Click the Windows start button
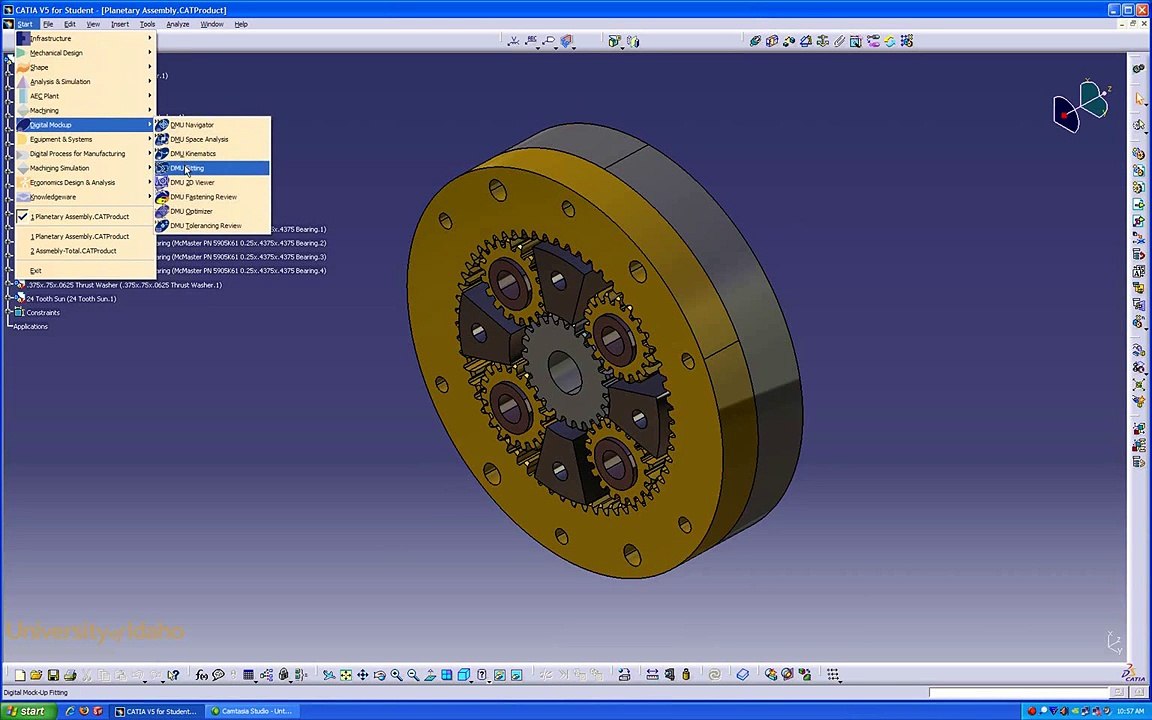Viewport: 1152px width, 720px height. coord(28,711)
